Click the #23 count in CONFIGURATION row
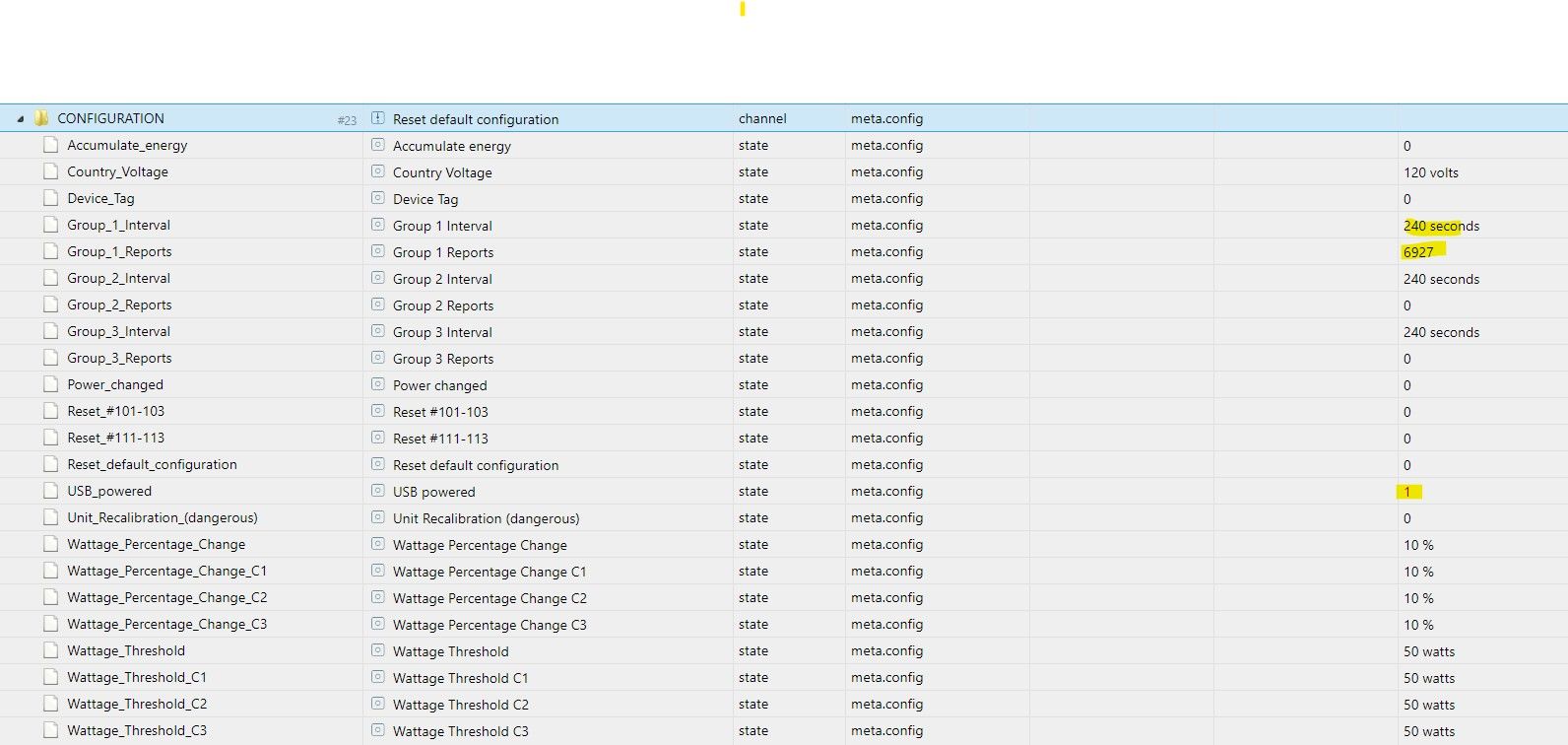The height and width of the screenshot is (745, 1568). click(x=347, y=120)
